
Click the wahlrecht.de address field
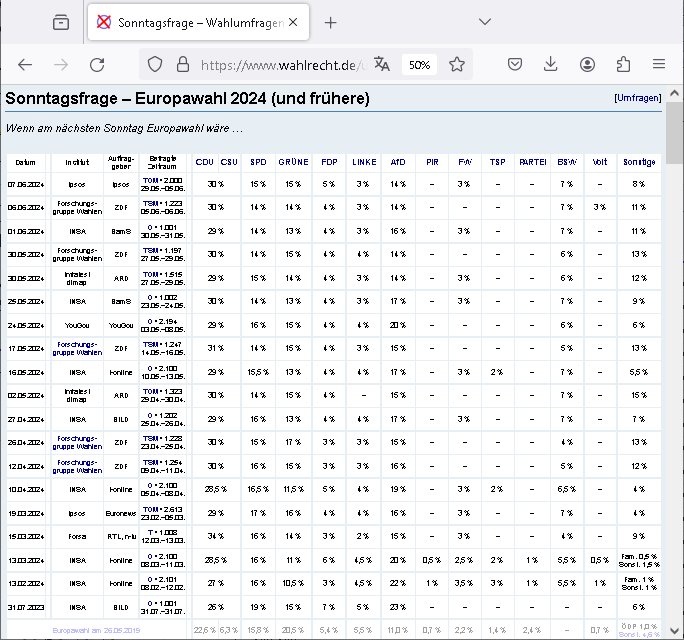pyautogui.click(x=282, y=65)
